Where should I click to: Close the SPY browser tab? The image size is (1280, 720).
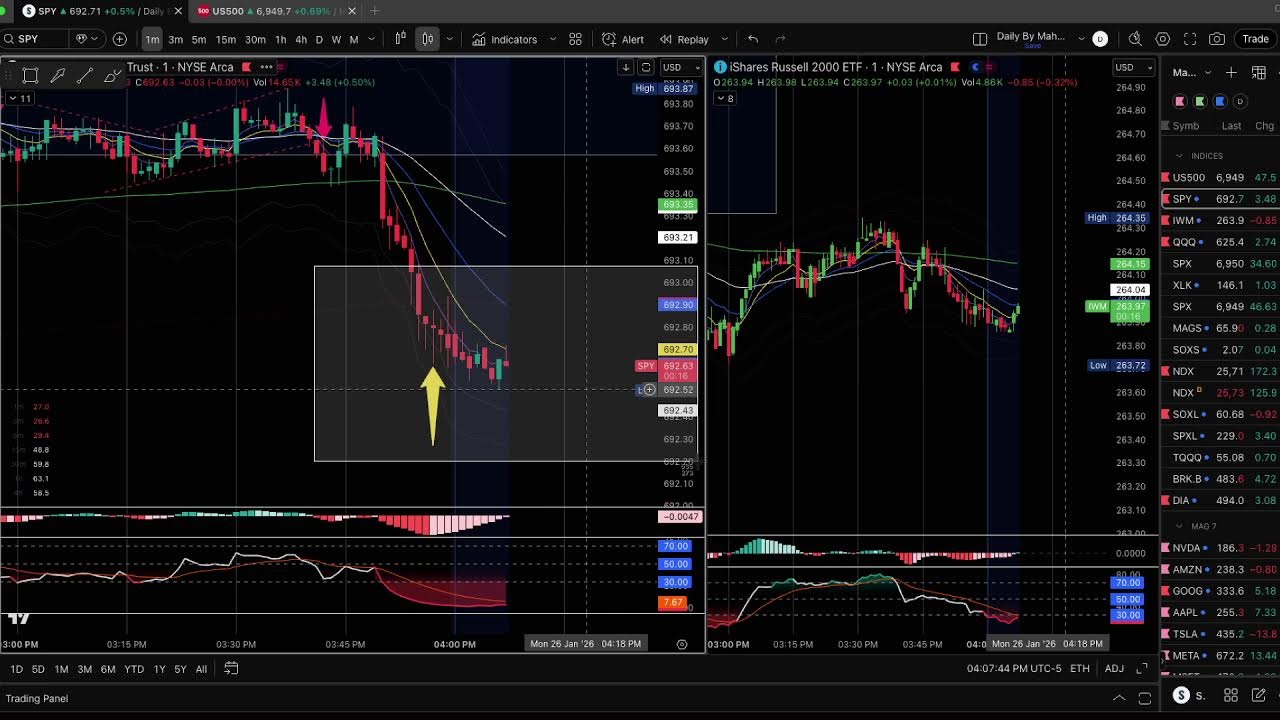178,11
